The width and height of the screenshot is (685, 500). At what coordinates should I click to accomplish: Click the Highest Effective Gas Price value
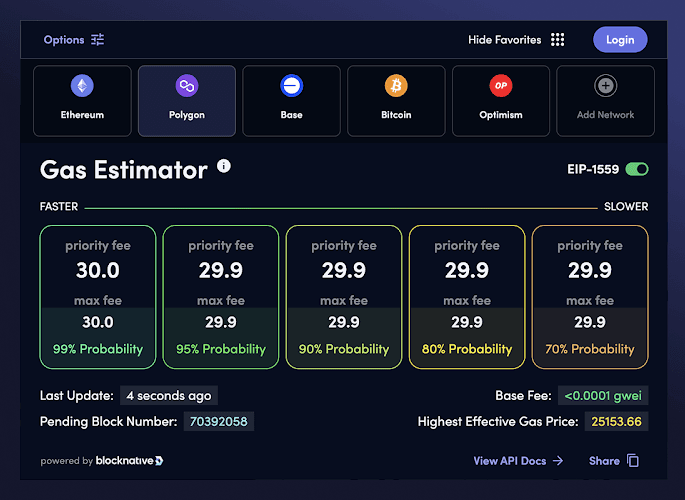615,422
